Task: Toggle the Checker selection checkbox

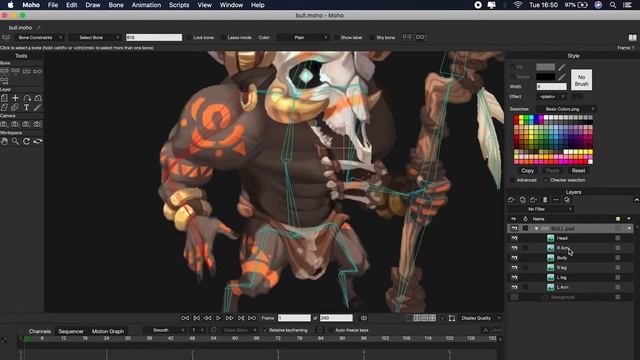Action: coord(546,180)
